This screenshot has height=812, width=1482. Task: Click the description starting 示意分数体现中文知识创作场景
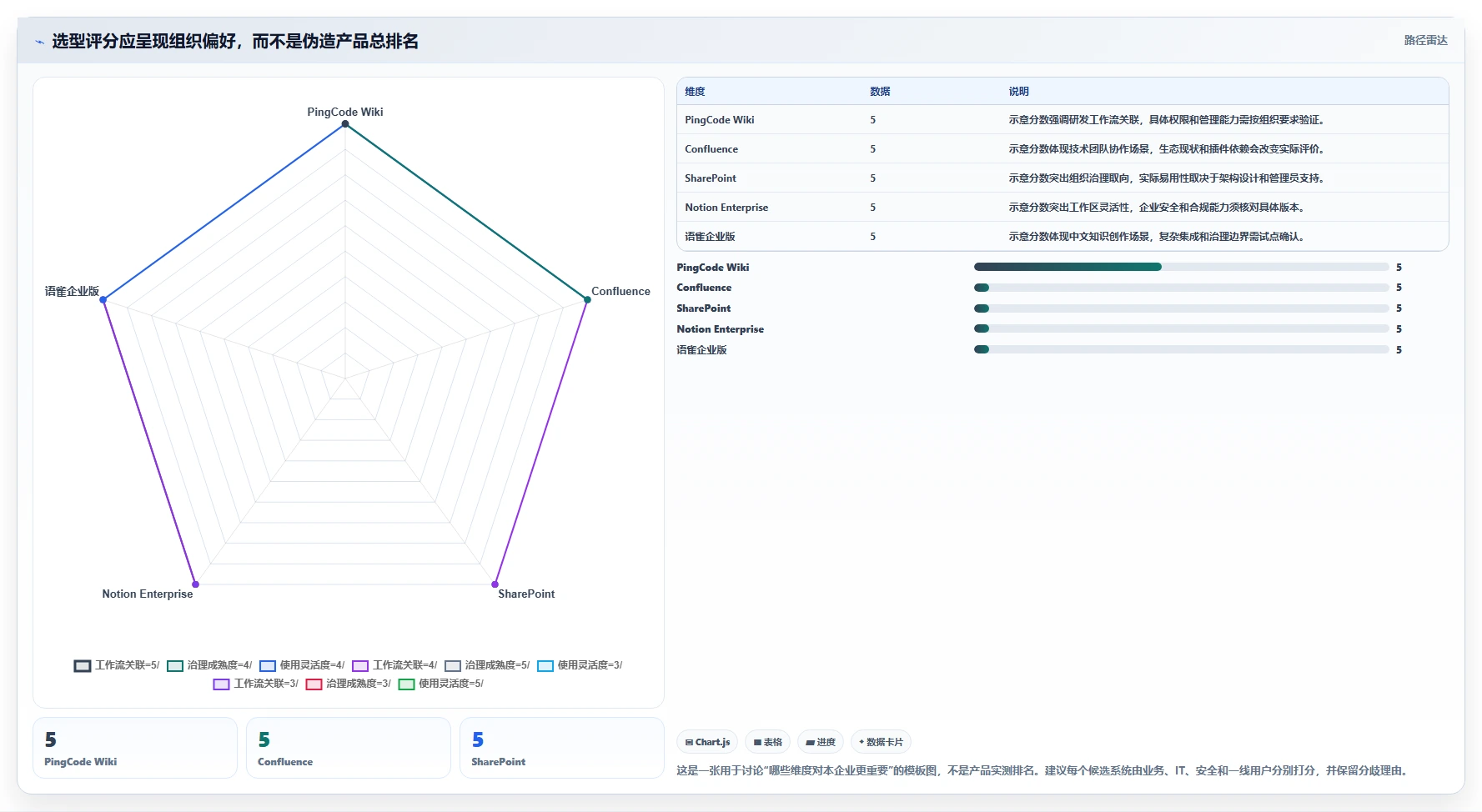coord(1158,237)
